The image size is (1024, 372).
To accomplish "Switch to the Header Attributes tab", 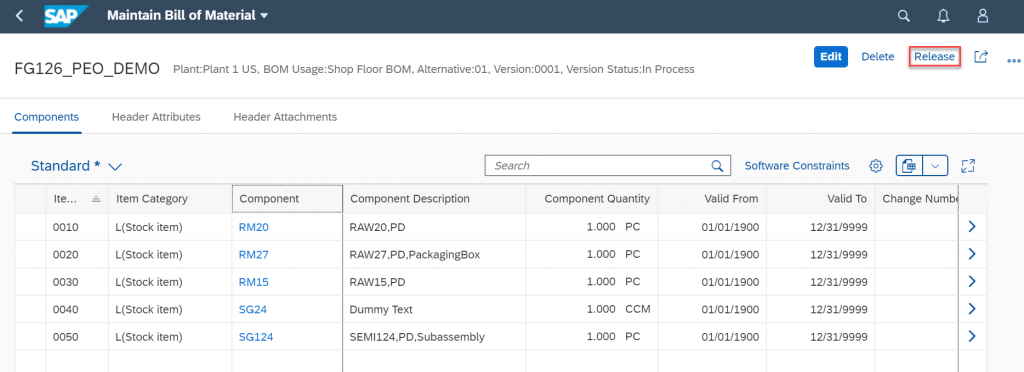I will pyautogui.click(x=156, y=117).
